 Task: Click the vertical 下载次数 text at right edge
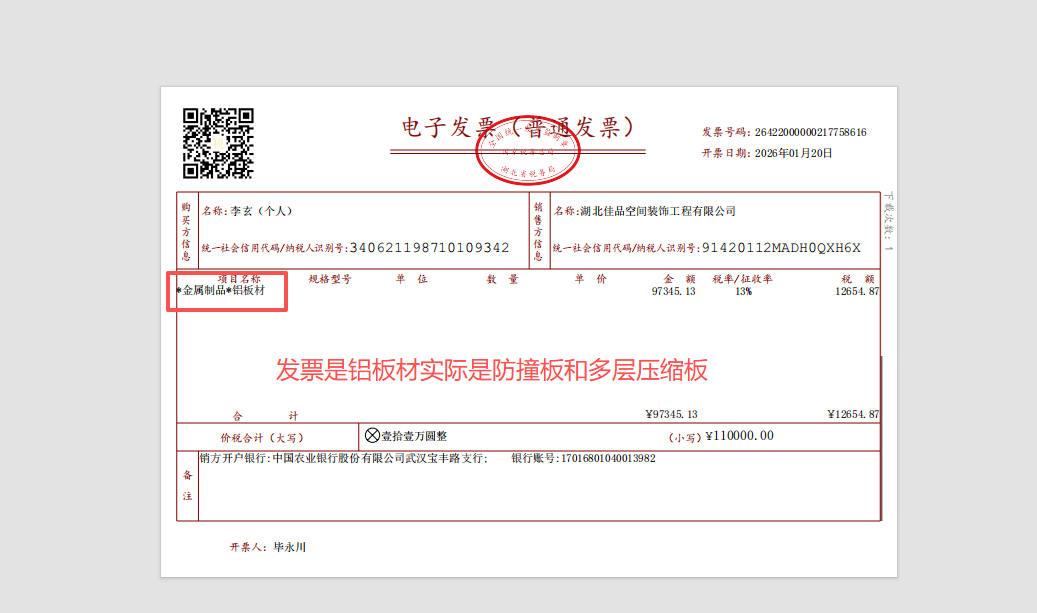point(888,220)
